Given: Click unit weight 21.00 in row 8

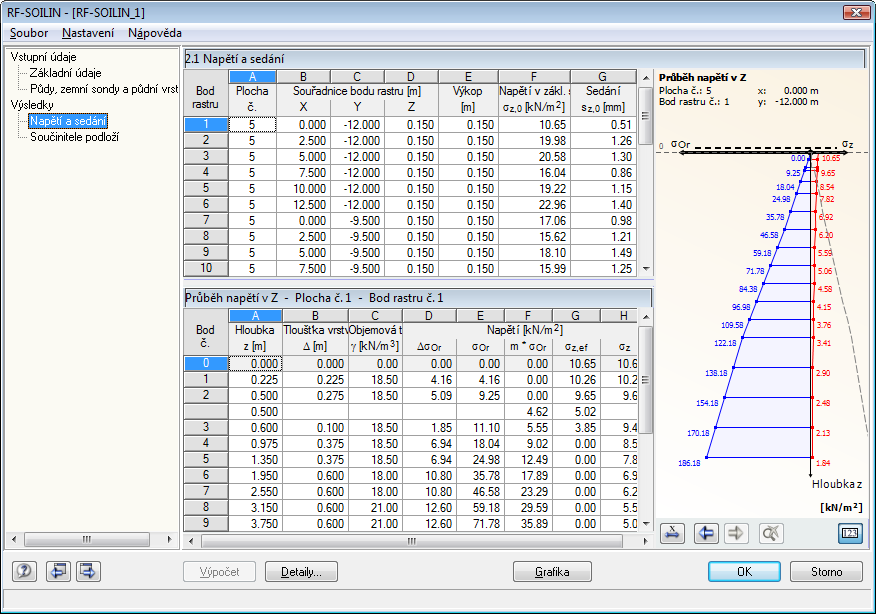Looking at the screenshot, I should tap(375, 507).
